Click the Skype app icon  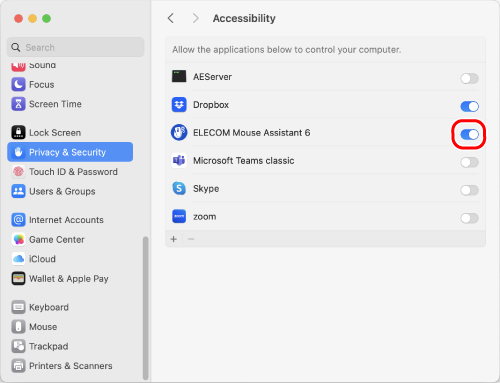pyautogui.click(x=179, y=189)
